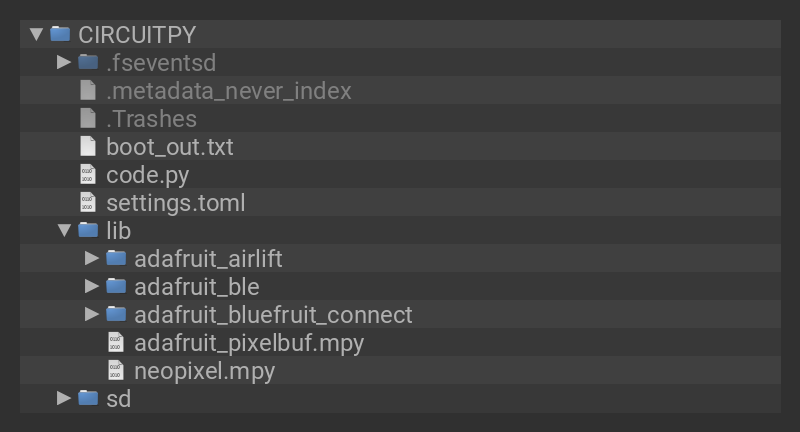
Task: Expand the .fseventsd folder
Action: [x=64, y=62]
